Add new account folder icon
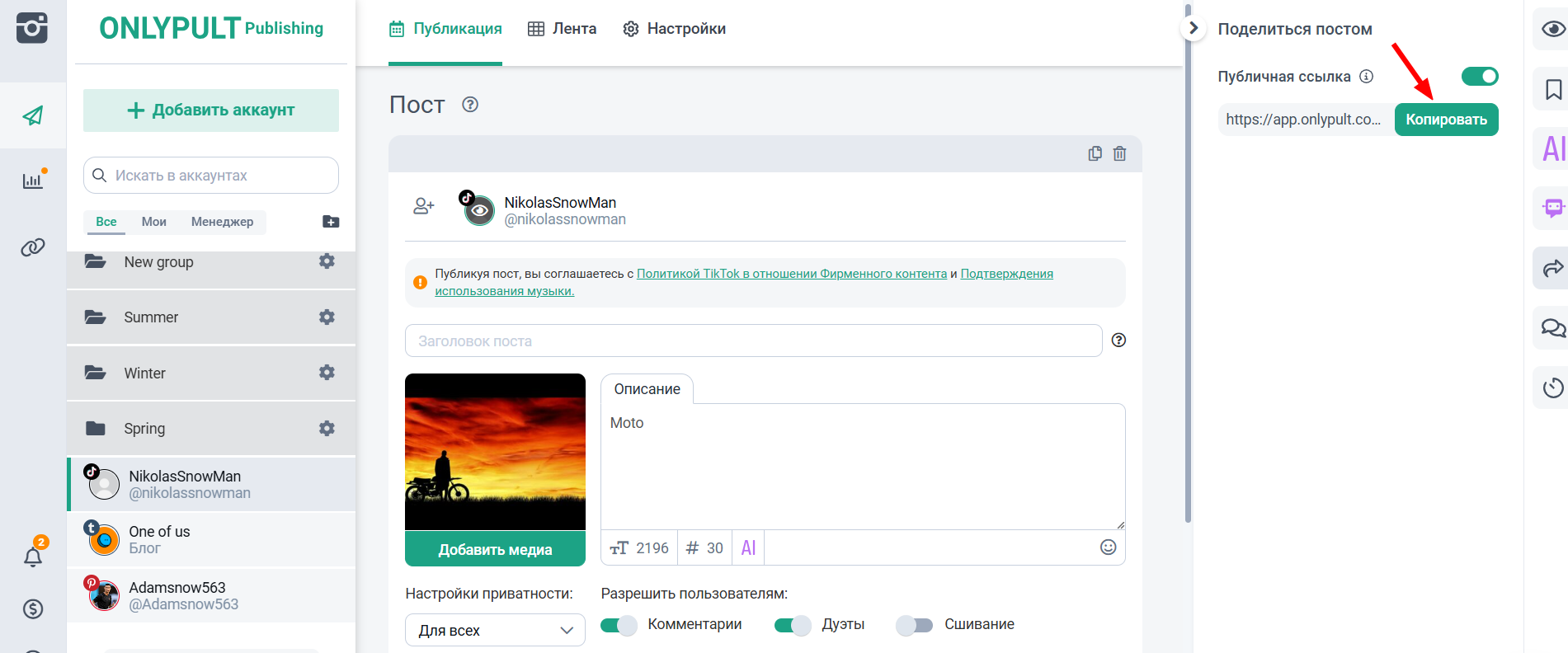 [331, 221]
